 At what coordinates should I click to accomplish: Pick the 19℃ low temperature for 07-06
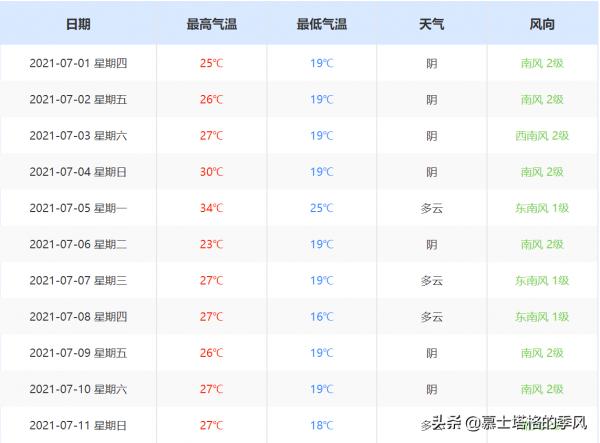[x=322, y=244]
